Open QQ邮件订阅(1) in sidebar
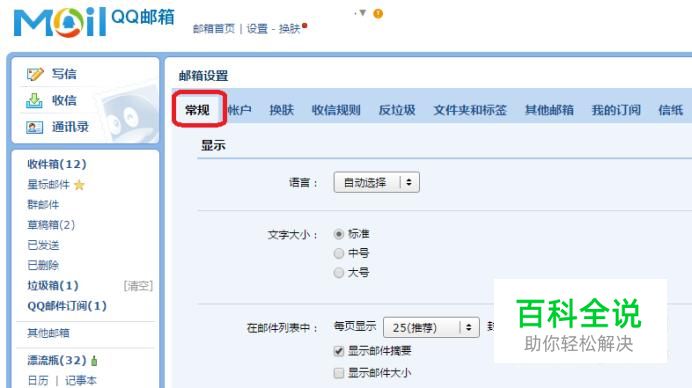 [x=67, y=306]
